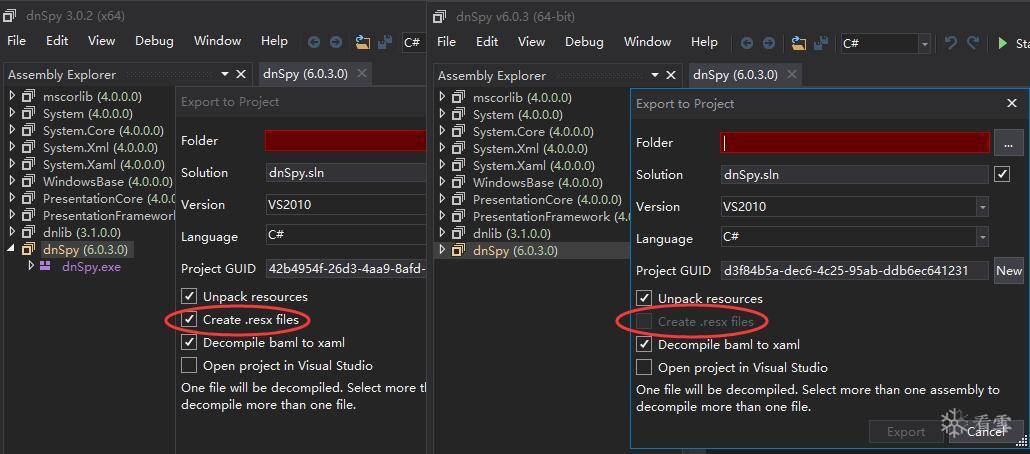Expand System.Core node in right tree
1030x454 pixels.
click(x=442, y=131)
